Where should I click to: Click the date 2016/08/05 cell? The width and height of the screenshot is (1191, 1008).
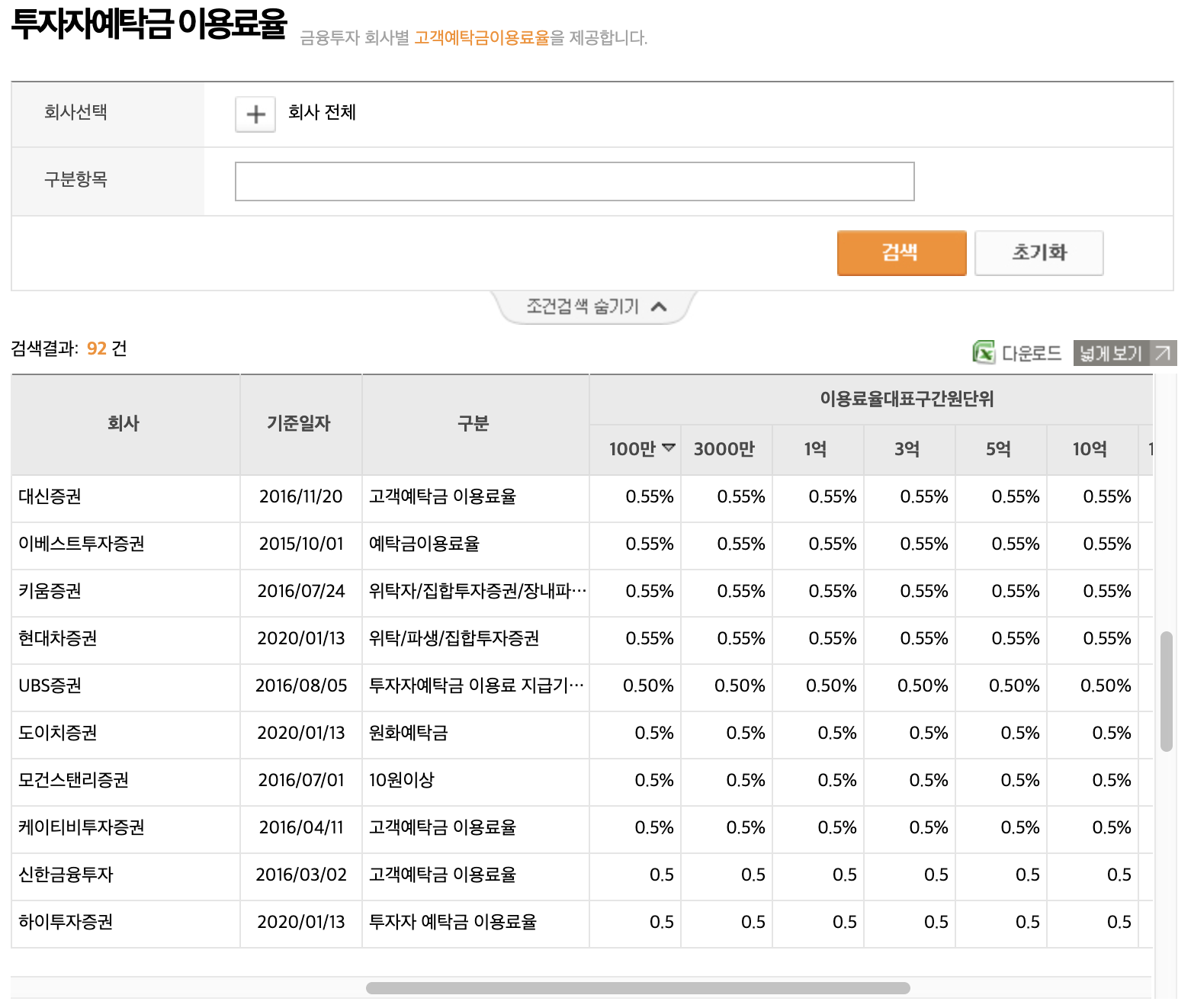pyautogui.click(x=301, y=686)
